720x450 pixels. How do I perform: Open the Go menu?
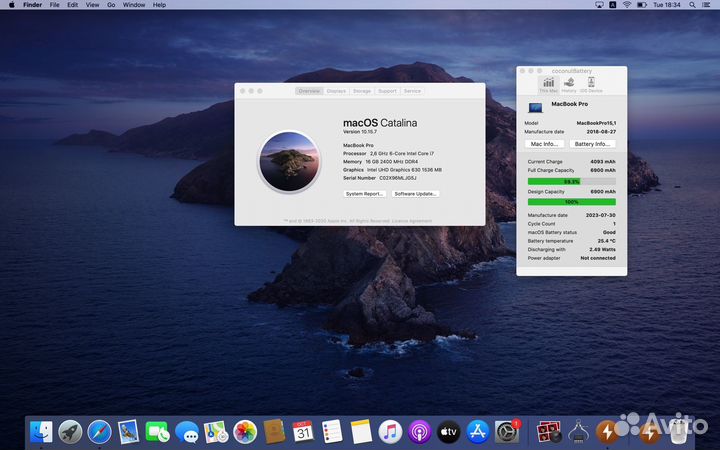click(111, 5)
